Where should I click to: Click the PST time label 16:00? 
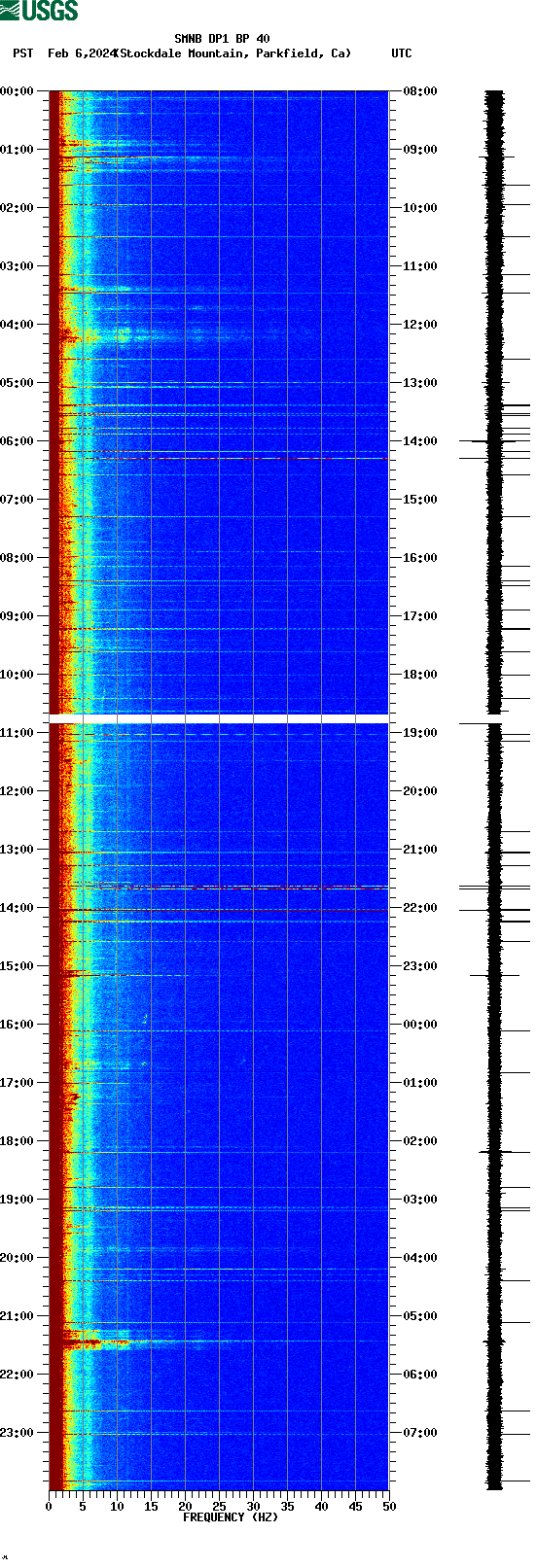(18, 1025)
